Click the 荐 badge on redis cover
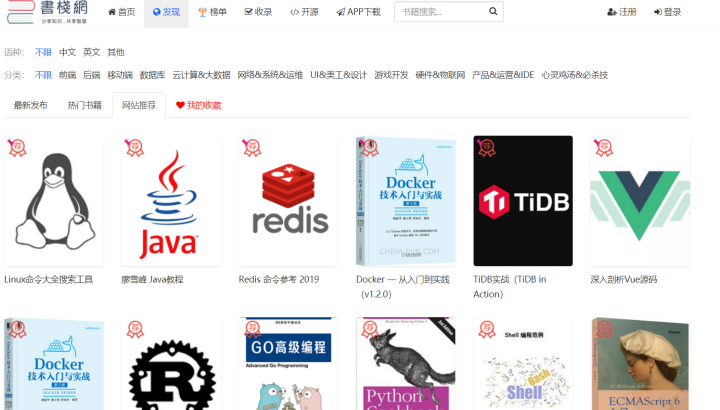Image resolution: width=720 pixels, height=410 pixels. tap(252, 148)
